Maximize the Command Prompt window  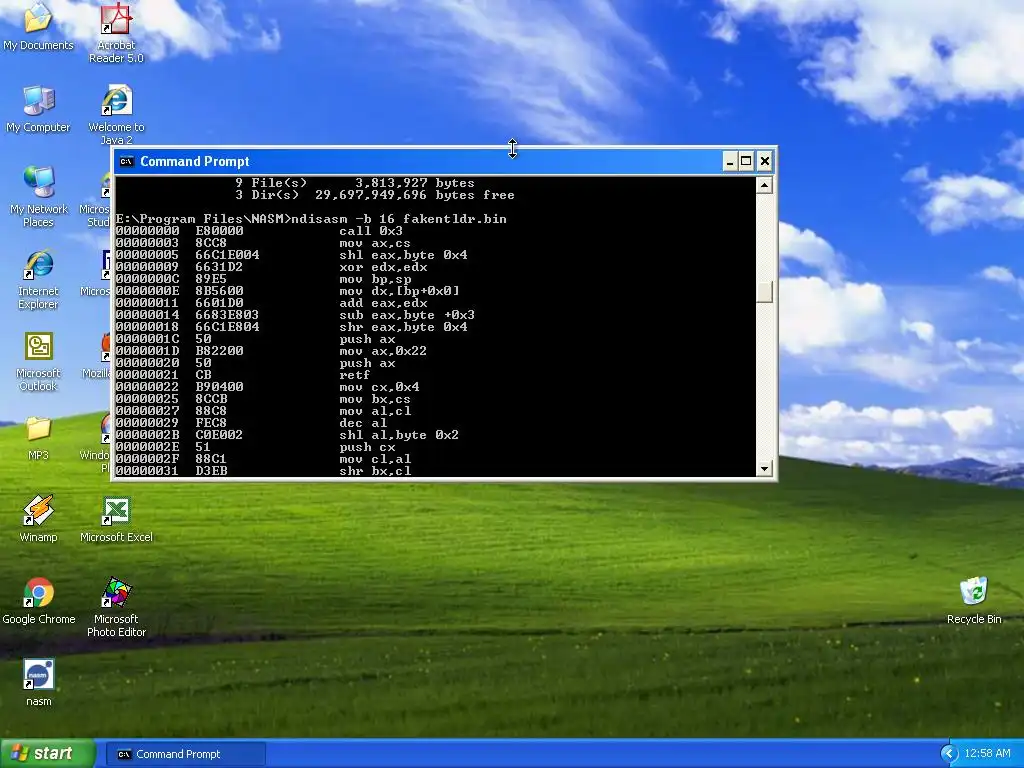pyautogui.click(x=746, y=161)
